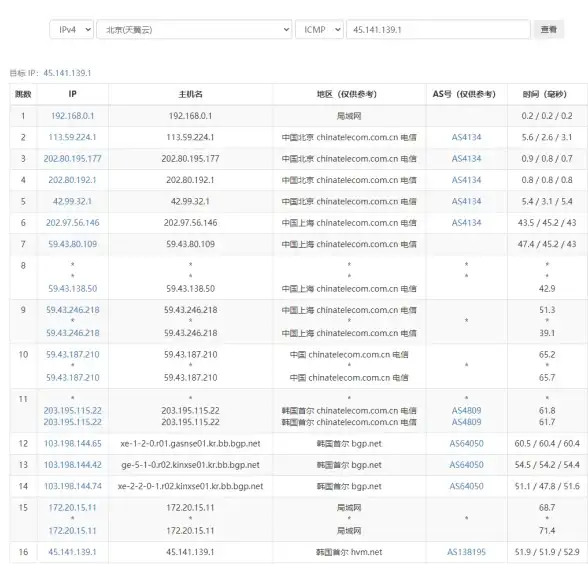Image resolution: width=588 pixels, height=564 pixels.
Task: Open IP link 202.80.192.1
Action: 73,180
